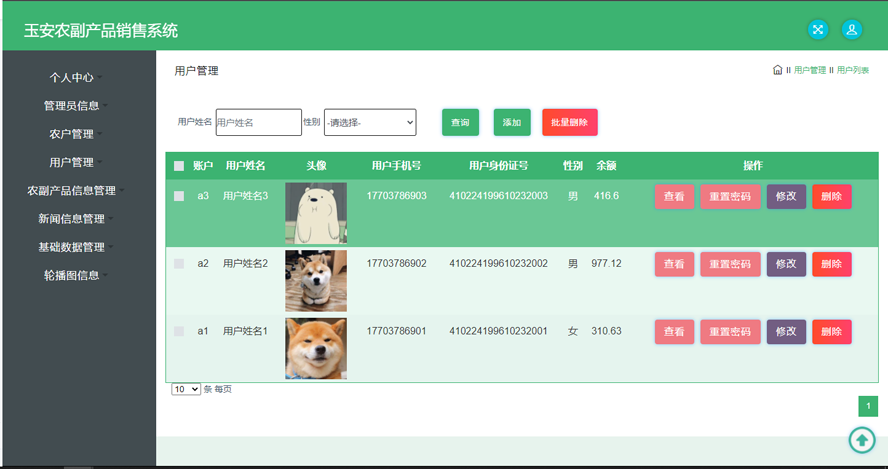This screenshot has height=469, width=888.
Task: Click the 用户手机号 column header
Action: [x=396, y=166]
